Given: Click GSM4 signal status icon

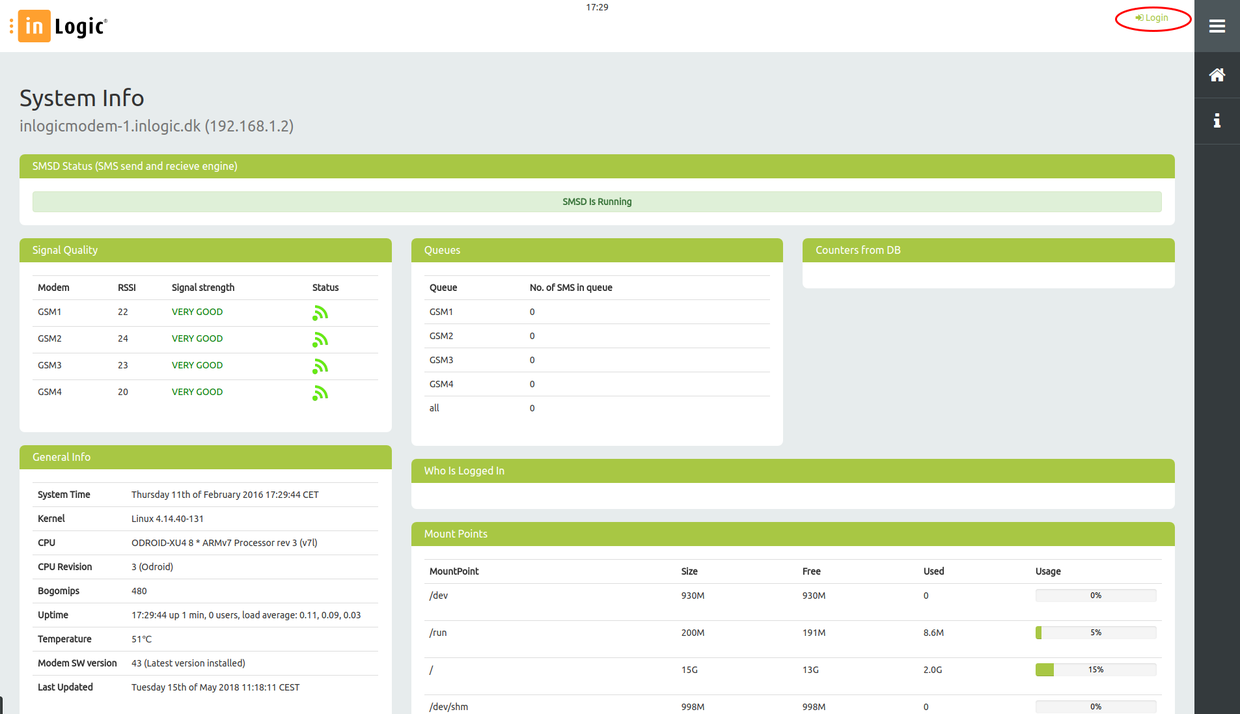Looking at the screenshot, I should tap(320, 393).
